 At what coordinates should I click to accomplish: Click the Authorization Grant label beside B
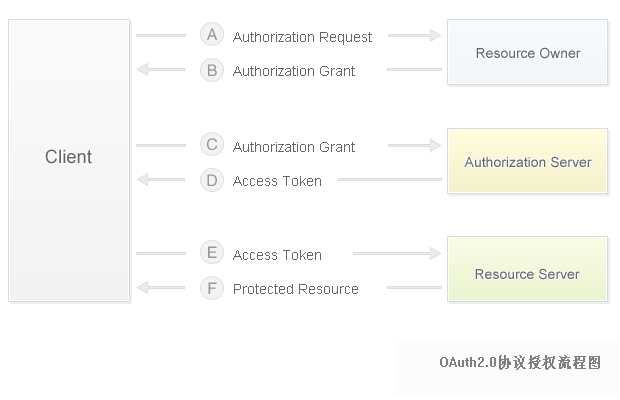tap(294, 71)
